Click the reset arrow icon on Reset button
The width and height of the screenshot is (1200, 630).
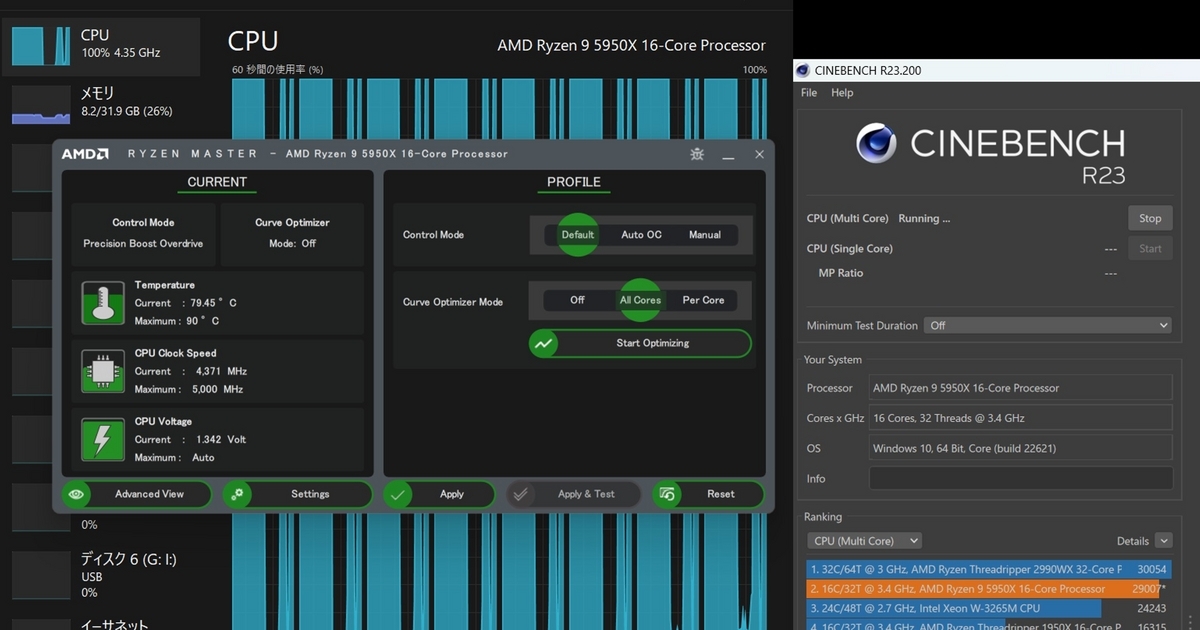(667, 494)
